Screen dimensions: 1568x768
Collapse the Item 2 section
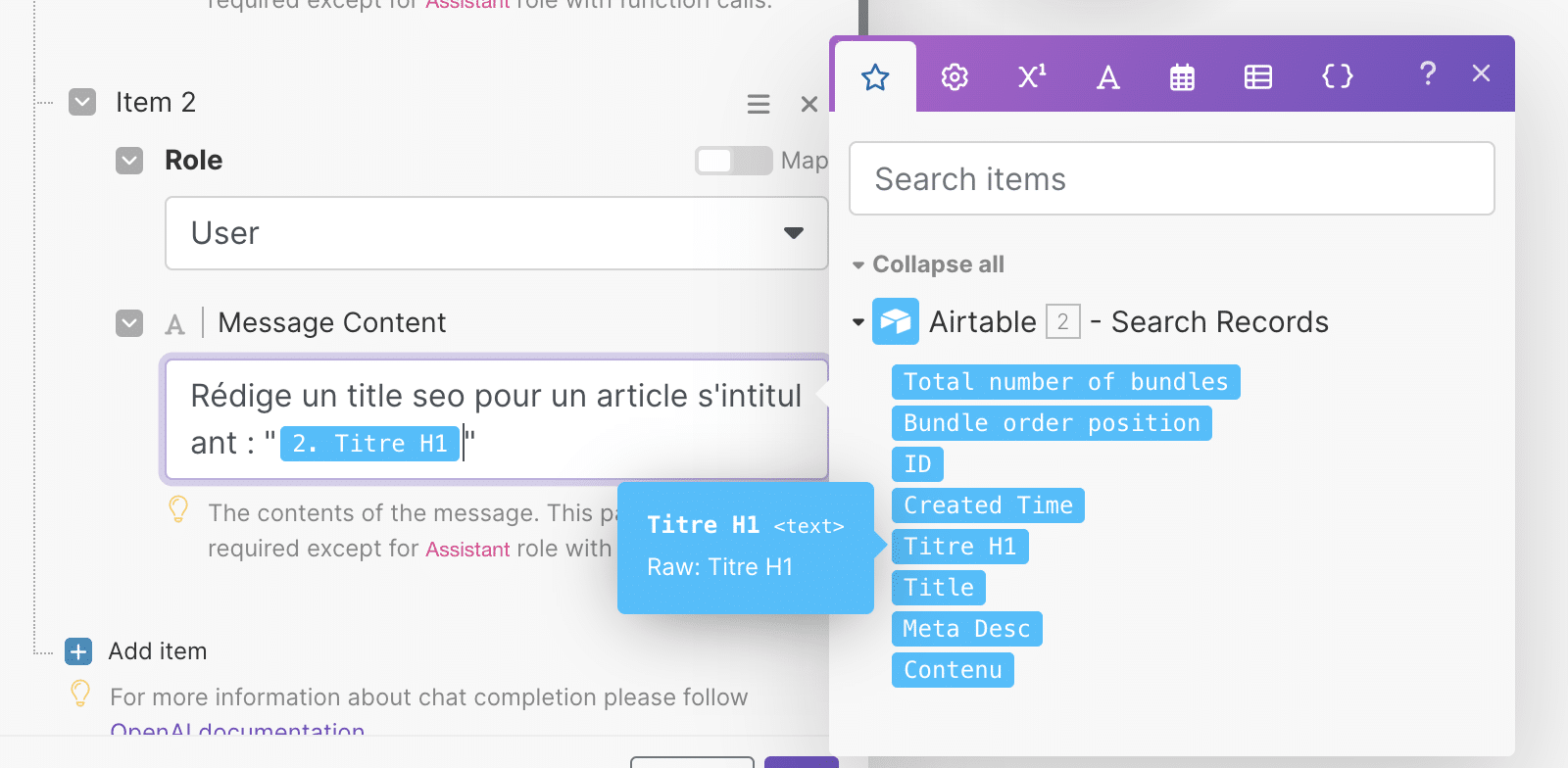82,102
